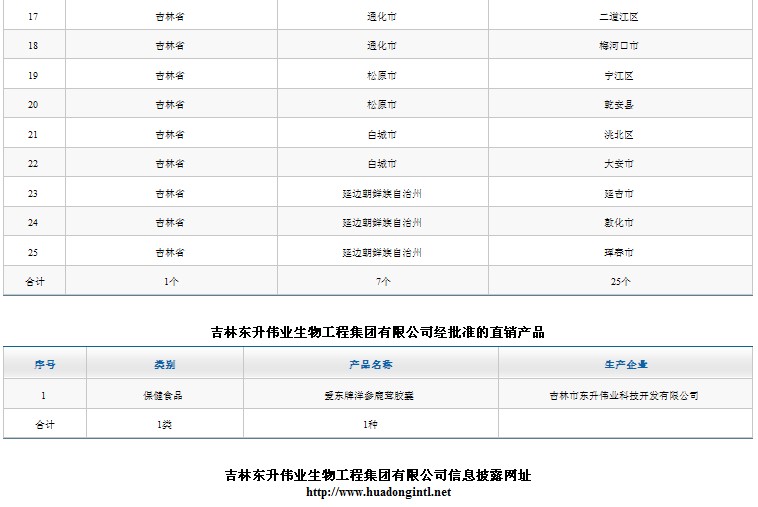758x507 pixels.
Task: Click the 7个 city total cell
Action: (382, 282)
